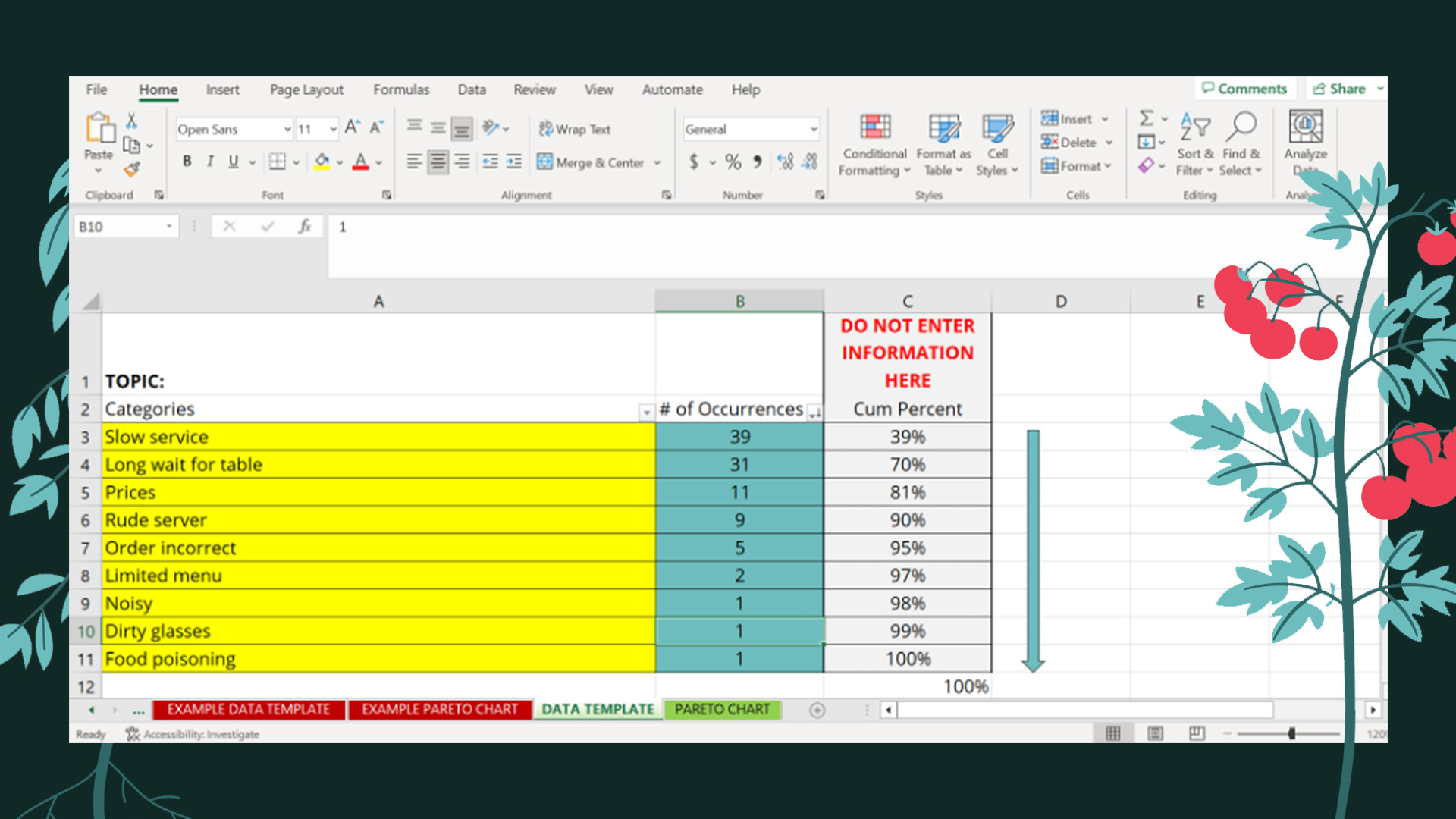The width and height of the screenshot is (1456, 819).
Task: Open Conditional Formatting dropdown
Action: pyautogui.click(x=874, y=144)
